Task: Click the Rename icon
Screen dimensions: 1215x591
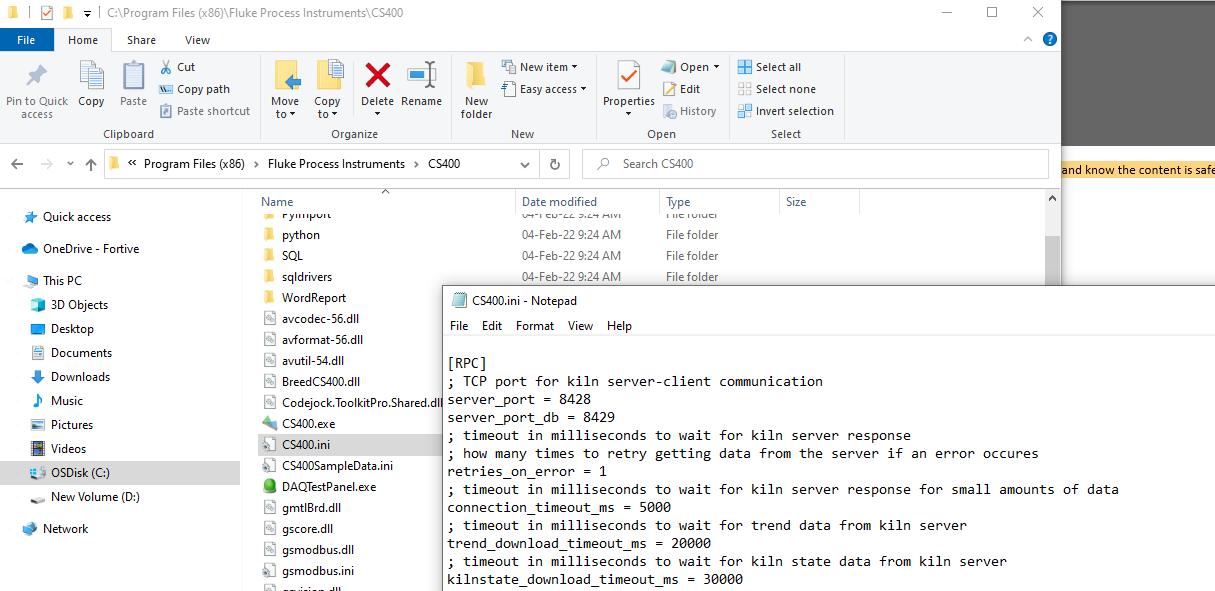Action: 421,75
